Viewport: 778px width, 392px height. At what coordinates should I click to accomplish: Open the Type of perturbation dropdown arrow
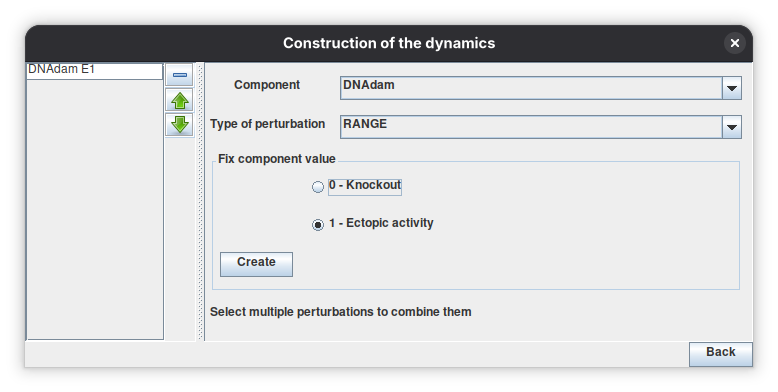[731, 127]
